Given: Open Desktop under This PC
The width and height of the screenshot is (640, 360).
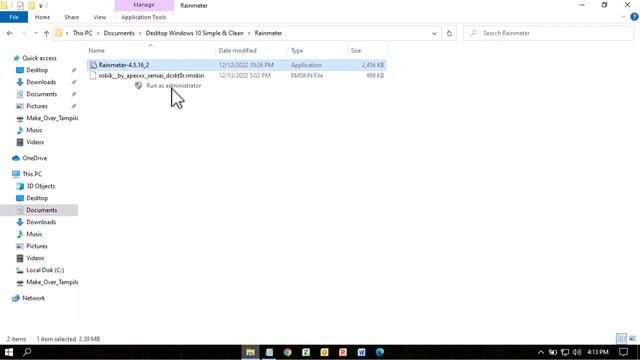Looking at the screenshot, I should pos(37,198).
